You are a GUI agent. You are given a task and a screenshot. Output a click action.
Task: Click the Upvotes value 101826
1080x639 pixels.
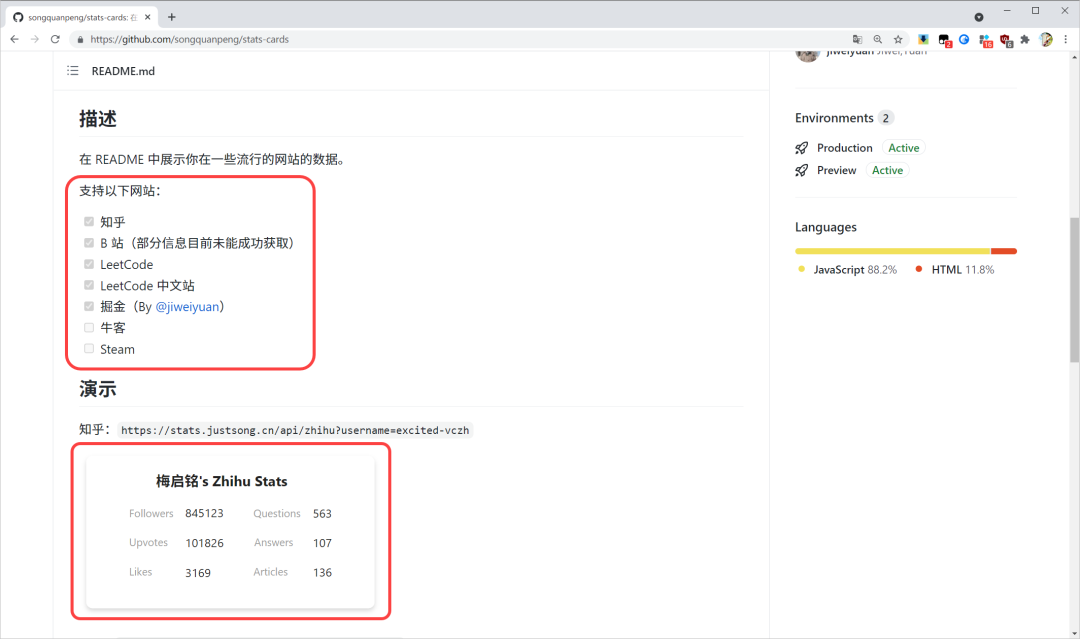[204, 543]
